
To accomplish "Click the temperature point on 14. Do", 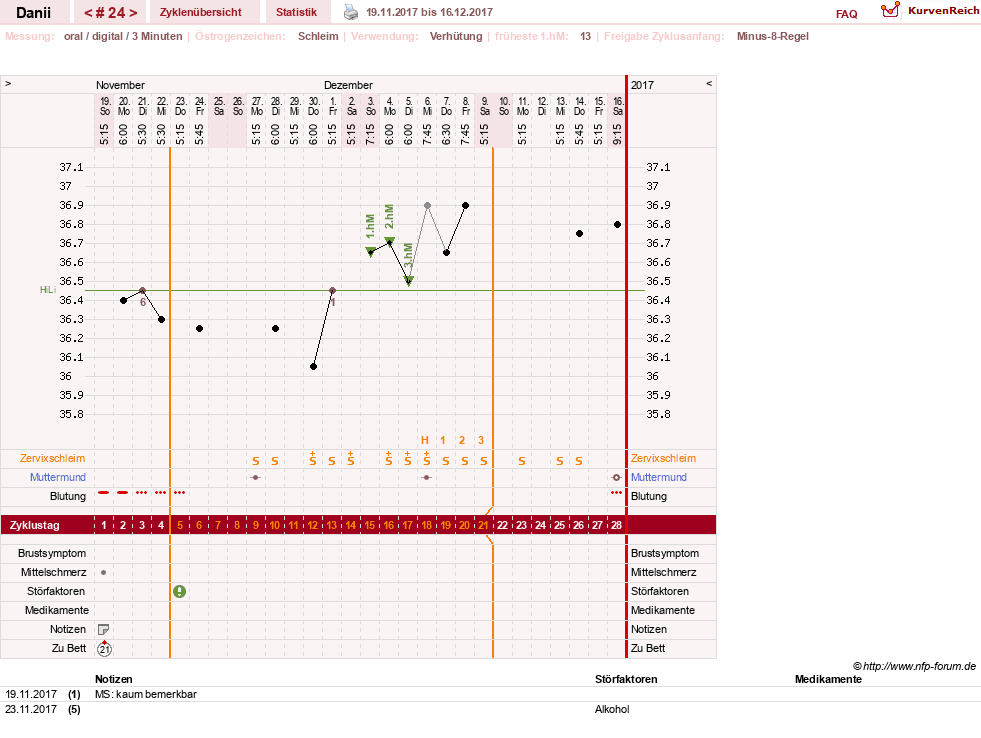I will pos(579,233).
